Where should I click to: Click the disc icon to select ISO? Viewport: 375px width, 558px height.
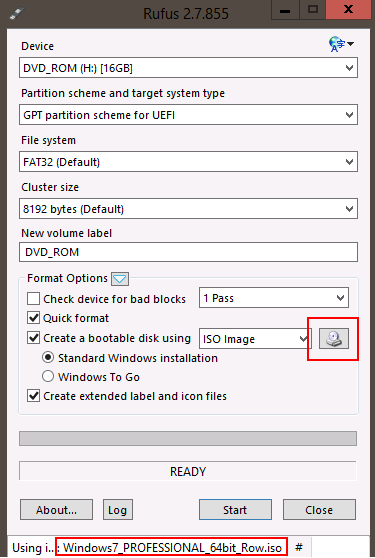point(333,338)
